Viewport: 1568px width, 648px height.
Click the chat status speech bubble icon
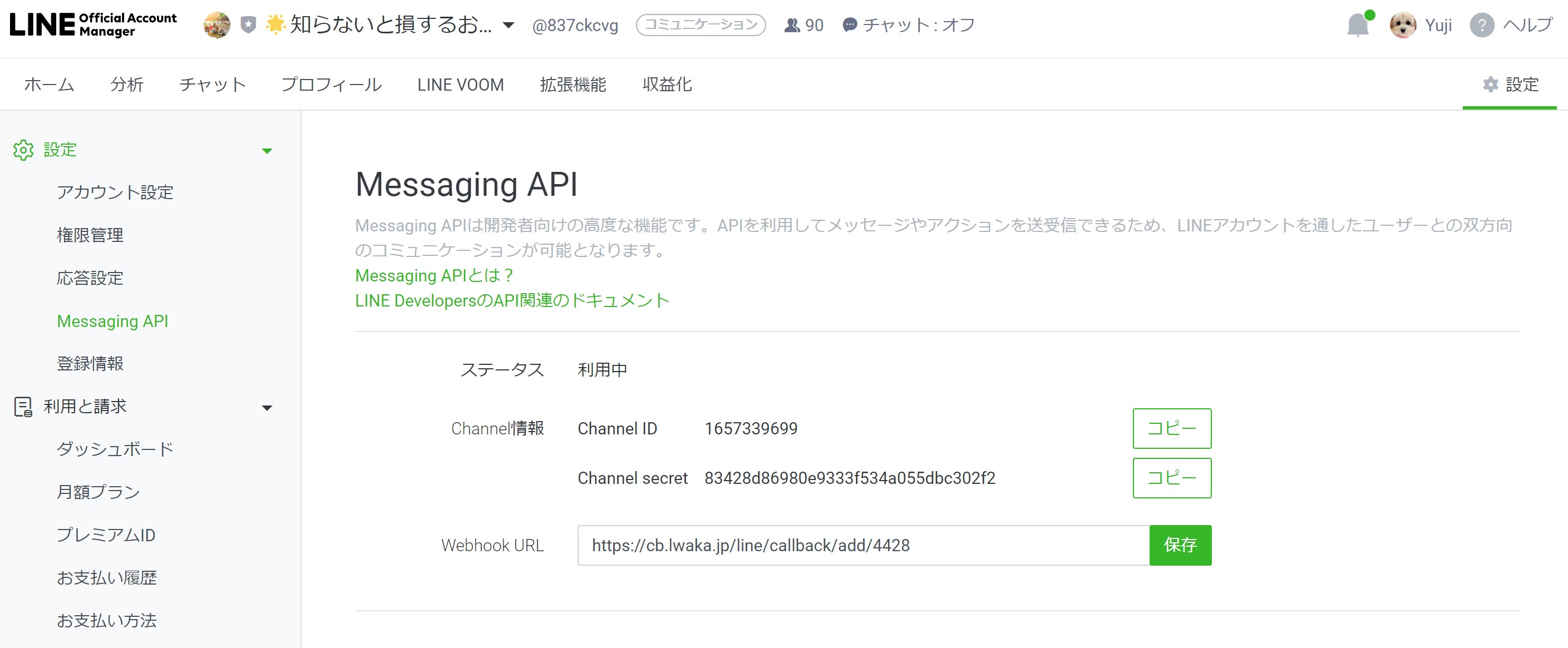click(x=850, y=25)
